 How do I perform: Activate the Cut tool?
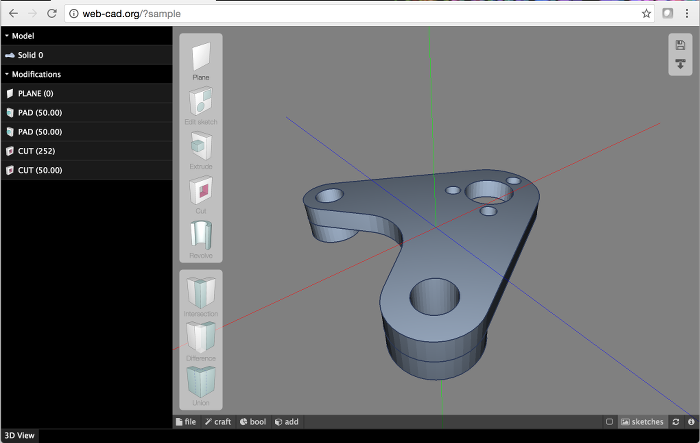(x=201, y=192)
